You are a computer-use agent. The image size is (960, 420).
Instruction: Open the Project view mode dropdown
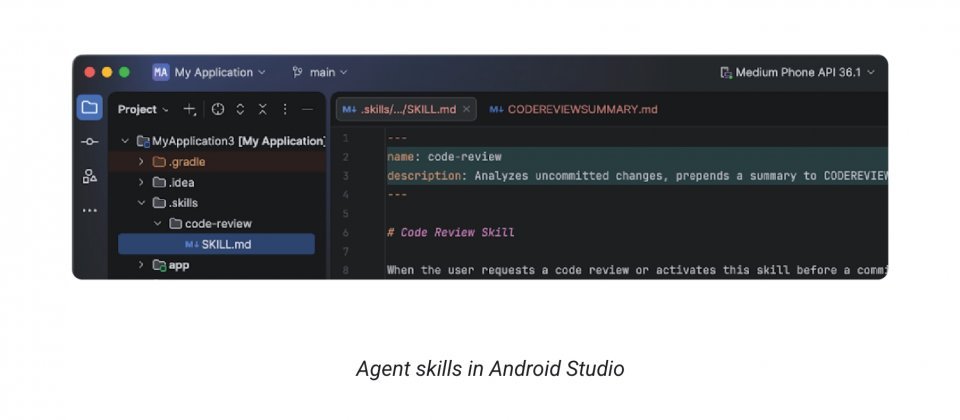tap(144, 109)
